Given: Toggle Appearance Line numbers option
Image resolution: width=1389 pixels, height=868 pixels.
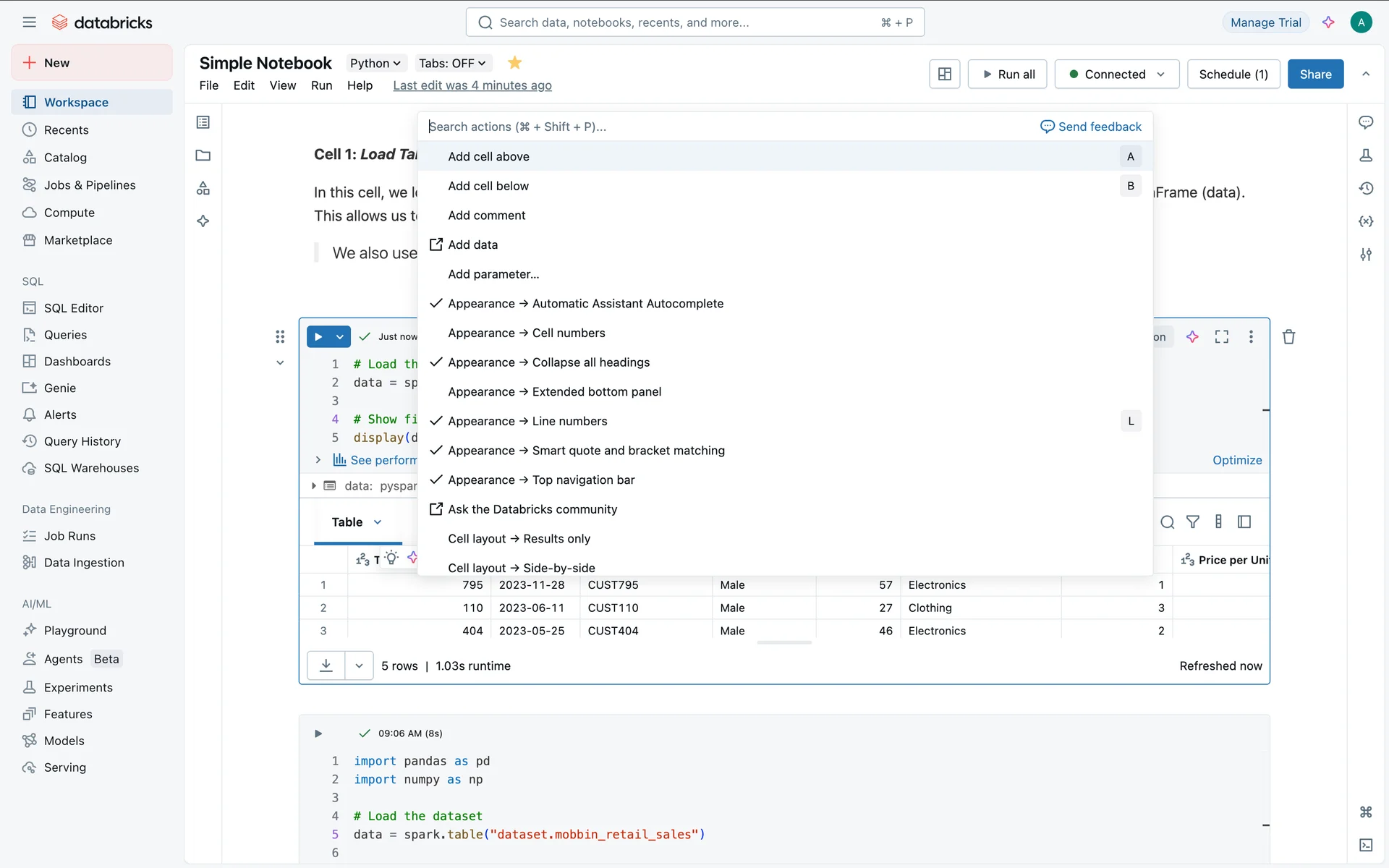Looking at the screenshot, I should point(527,421).
